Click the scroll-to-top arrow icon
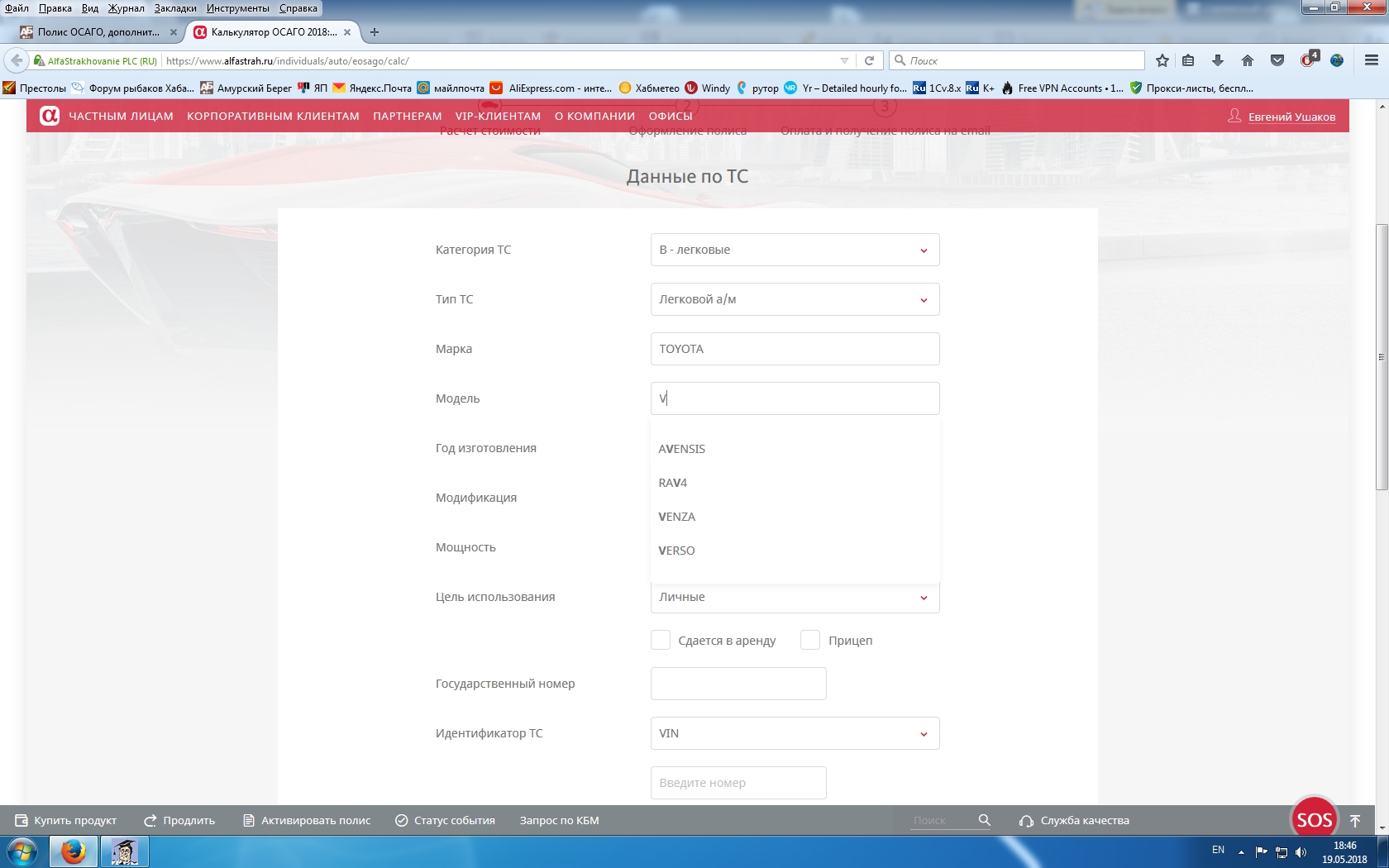The width and height of the screenshot is (1389, 868). tap(1355, 821)
